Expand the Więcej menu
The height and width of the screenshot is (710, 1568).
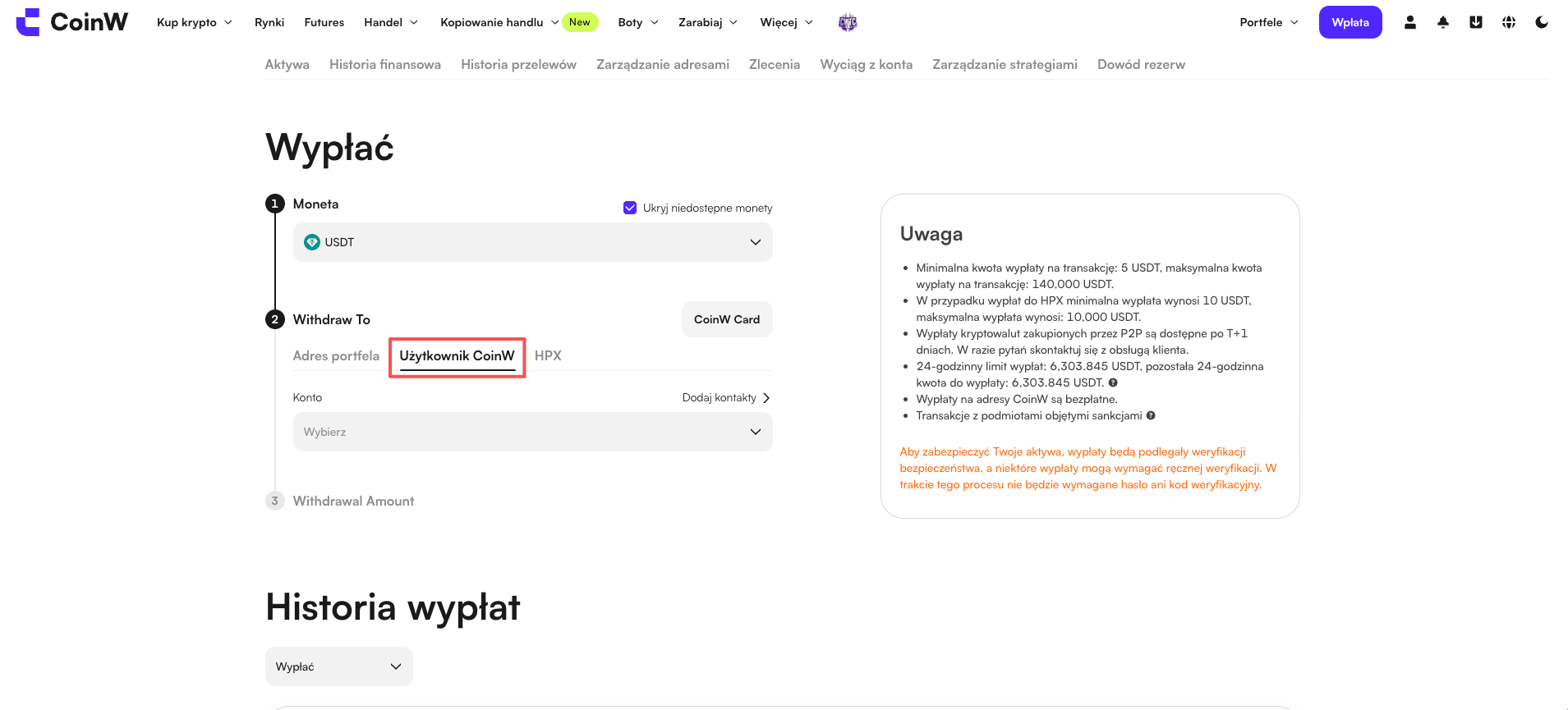pos(787,22)
